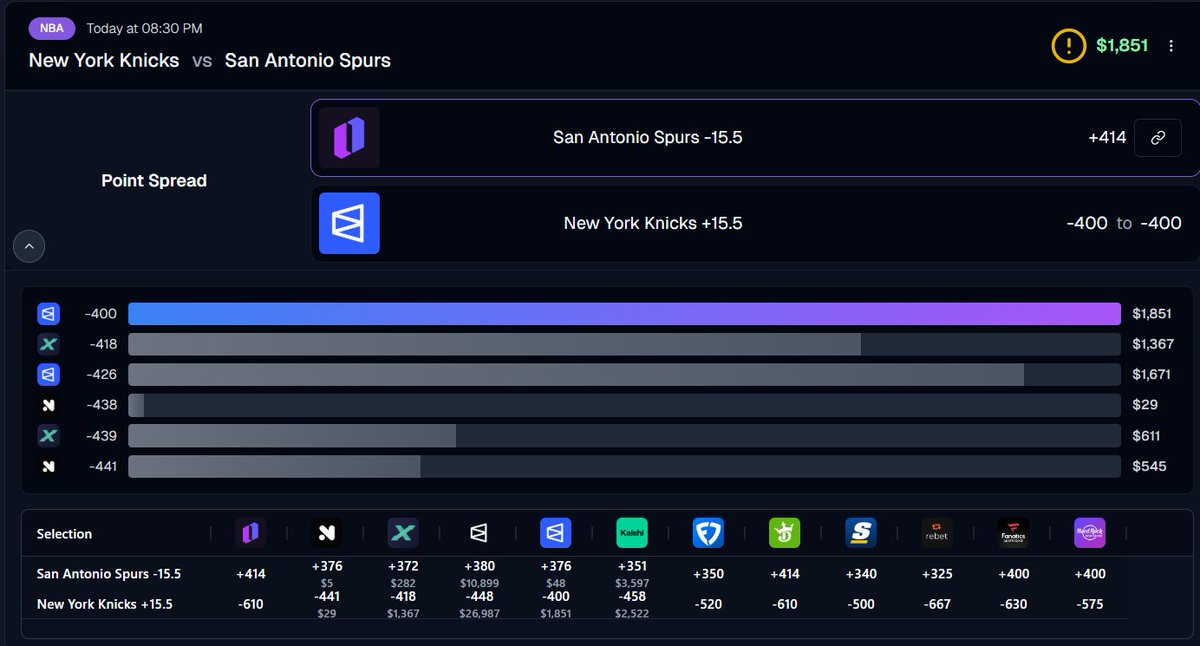Viewport: 1200px width, 646px height.
Task: Click the -458 Kalshi odds cell
Action: 632,604
